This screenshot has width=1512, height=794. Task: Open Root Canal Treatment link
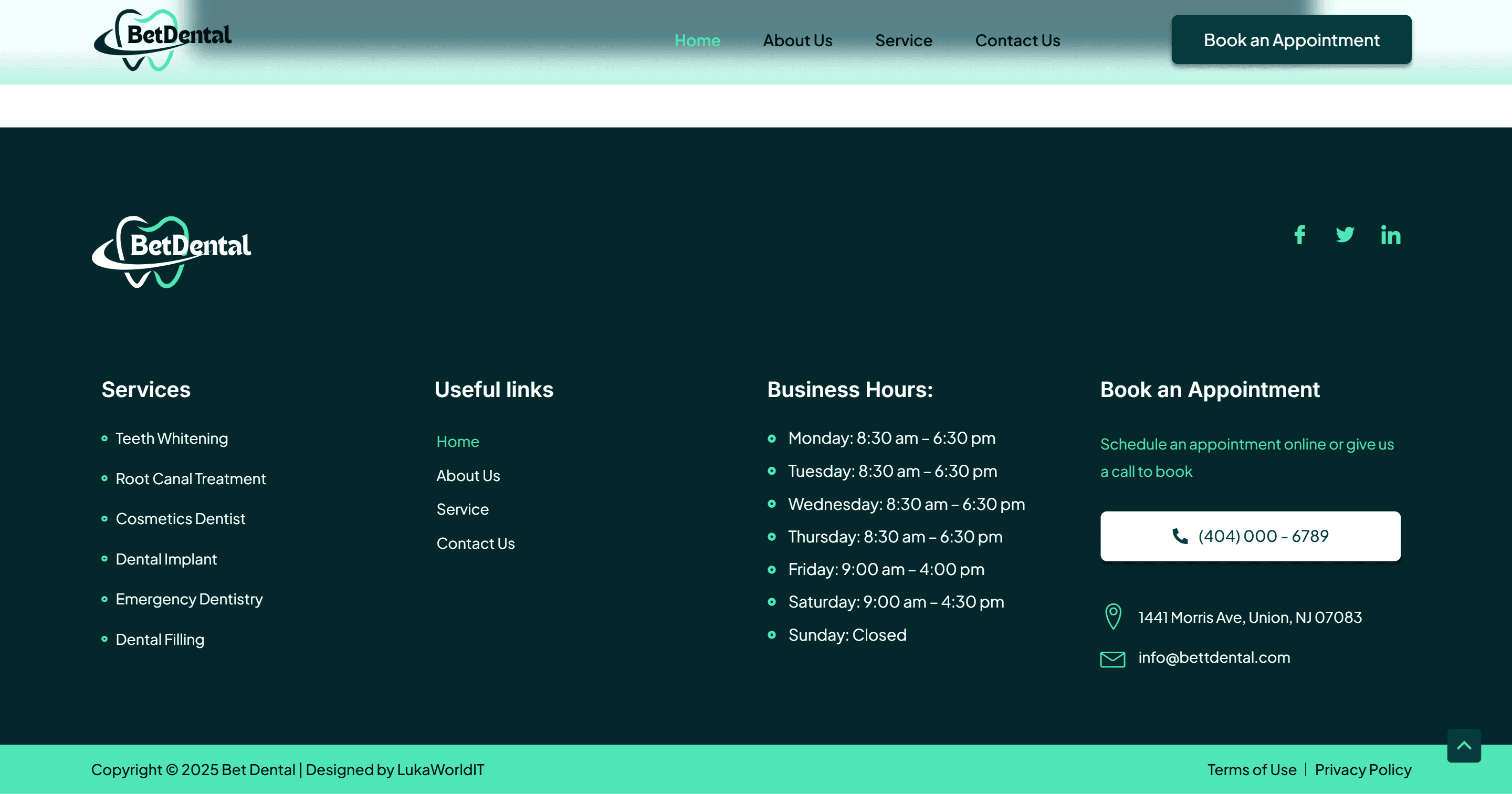point(191,478)
